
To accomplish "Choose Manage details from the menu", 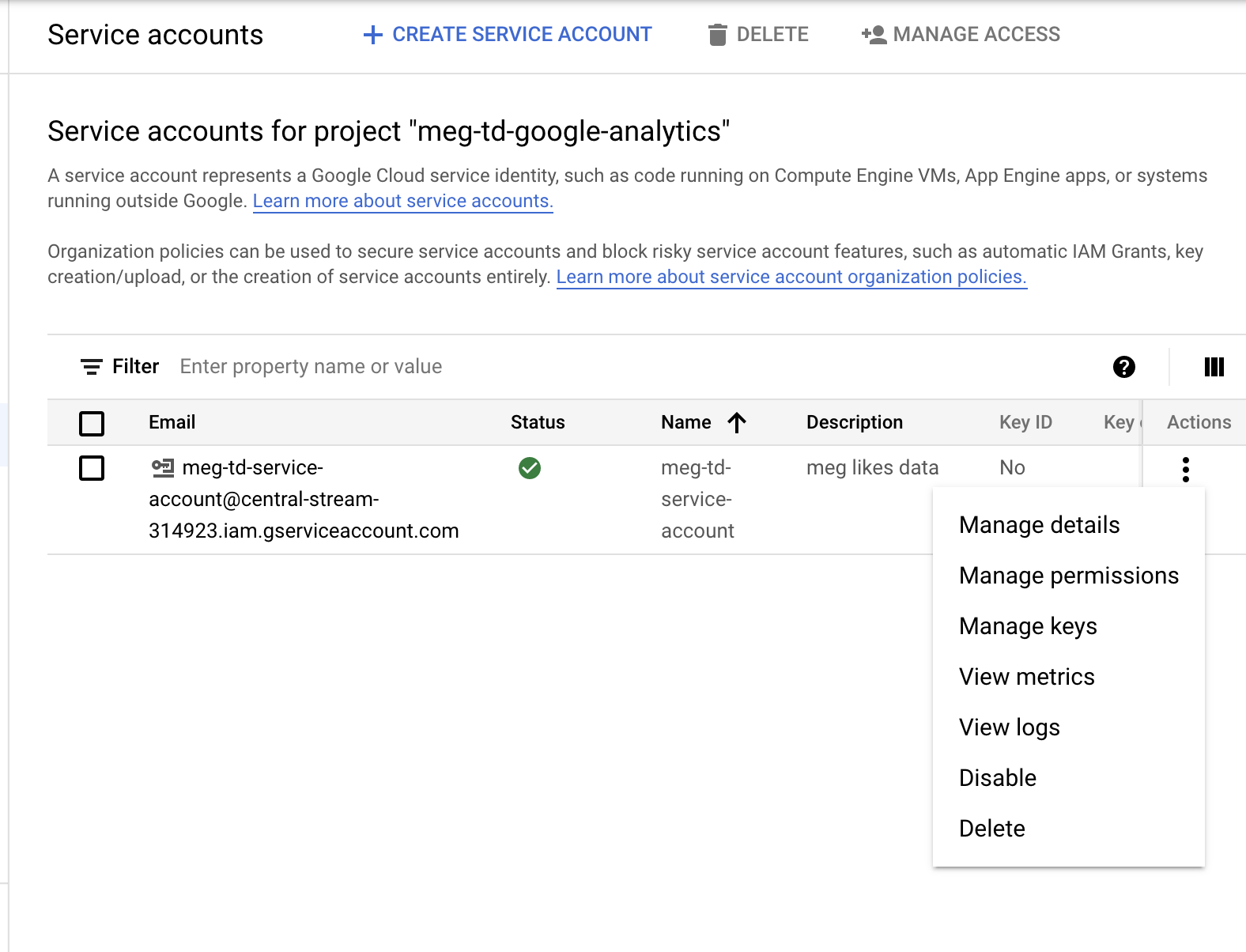I will tap(1039, 525).
